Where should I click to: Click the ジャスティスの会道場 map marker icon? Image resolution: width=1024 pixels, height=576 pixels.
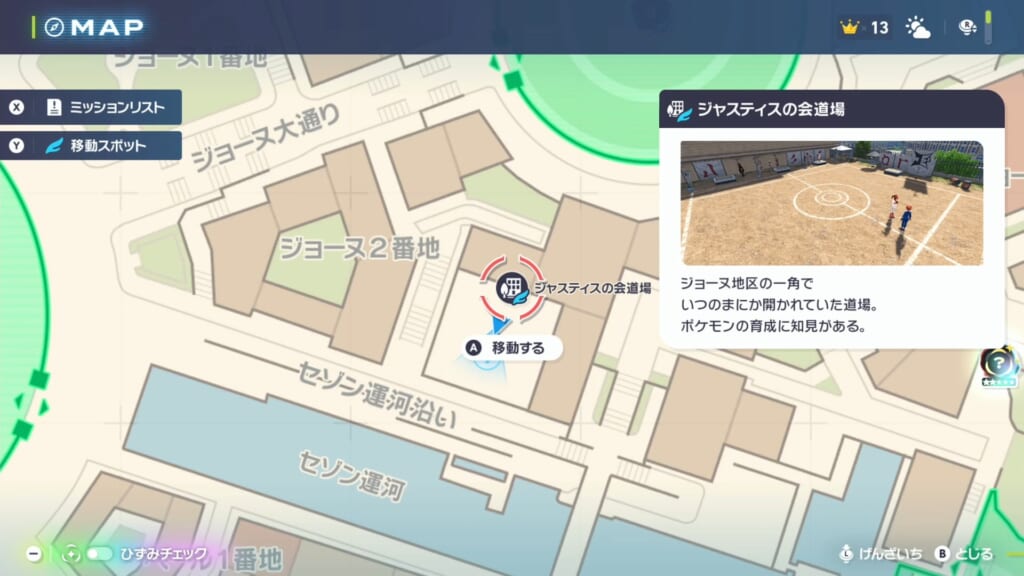(x=511, y=288)
